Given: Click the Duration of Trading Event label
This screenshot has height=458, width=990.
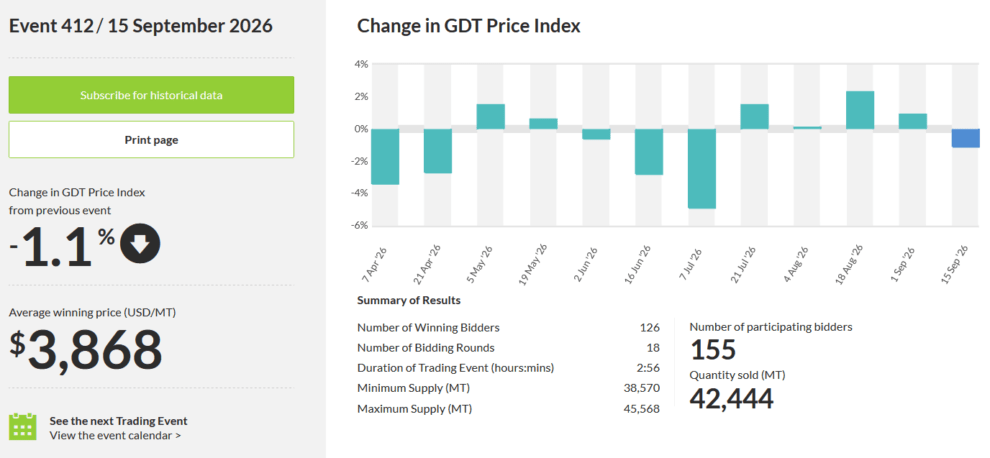Looking at the screenshot, I should coord(455,368).
